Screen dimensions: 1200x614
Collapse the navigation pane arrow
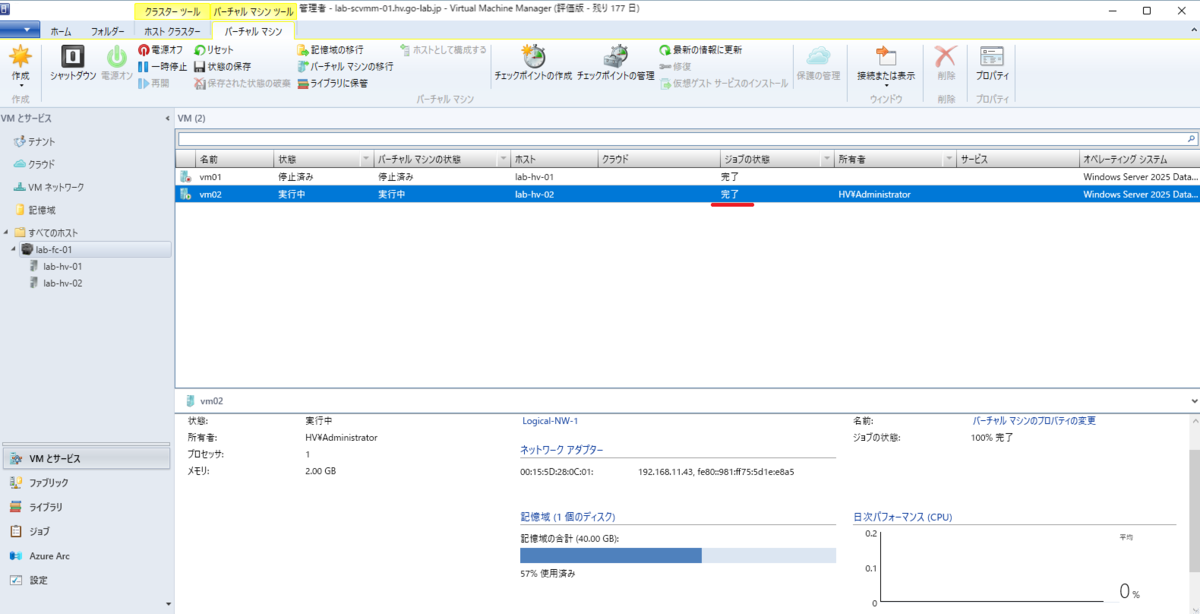pos(167,118)
